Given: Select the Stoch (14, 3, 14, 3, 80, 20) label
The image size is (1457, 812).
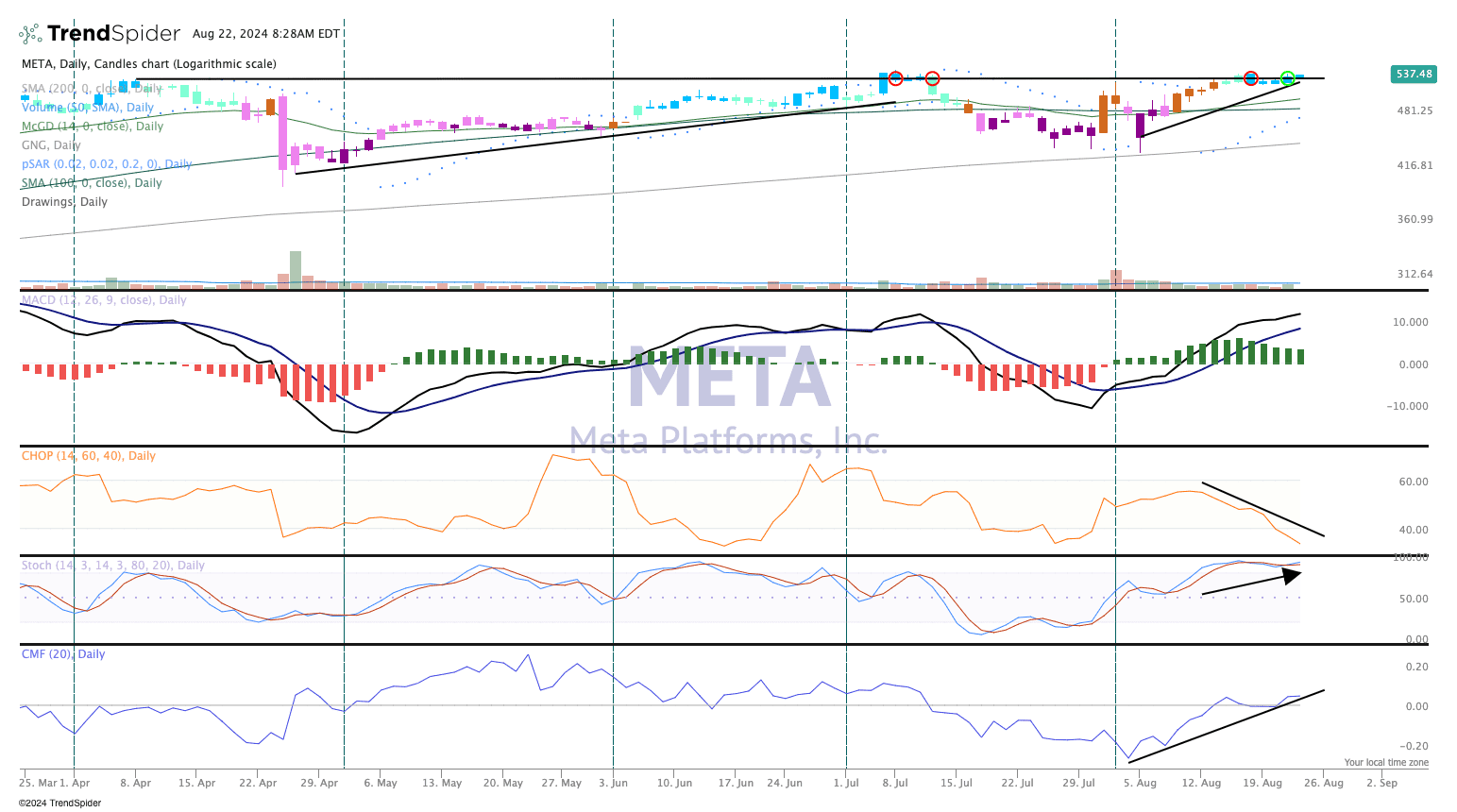Looking at the screenshot, I should (113, 566).
